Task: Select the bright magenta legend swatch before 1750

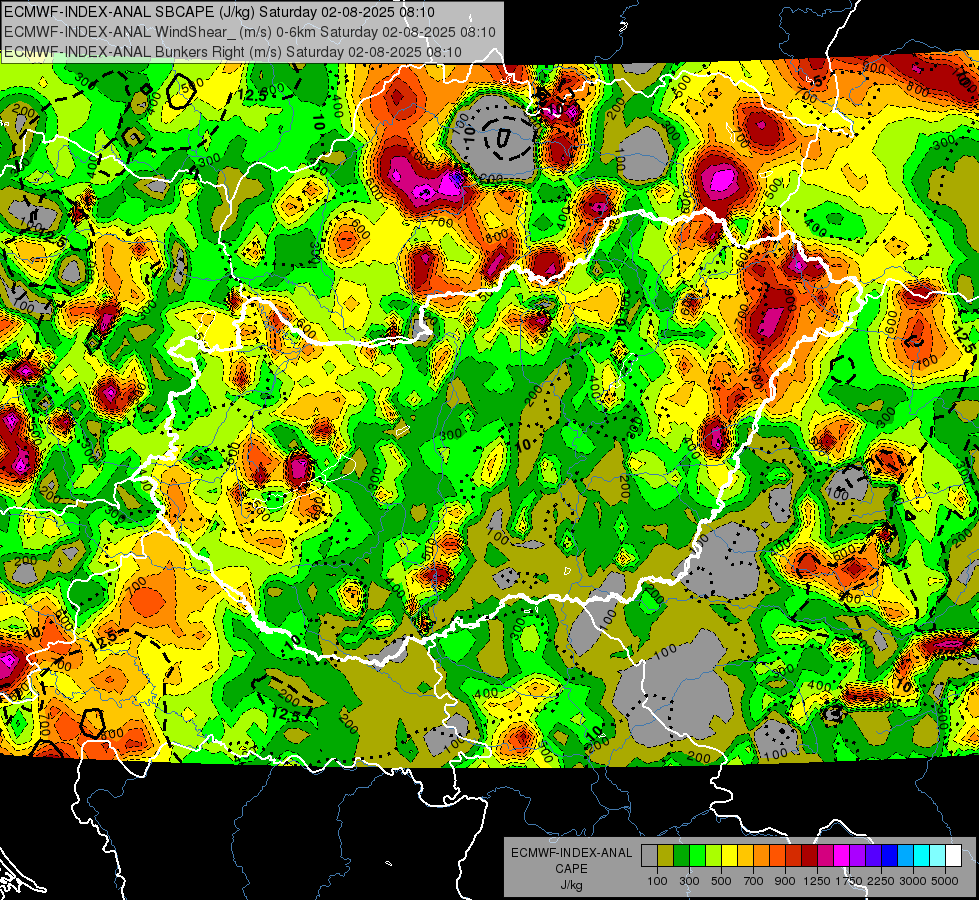Action: click(x=842, y=856)
